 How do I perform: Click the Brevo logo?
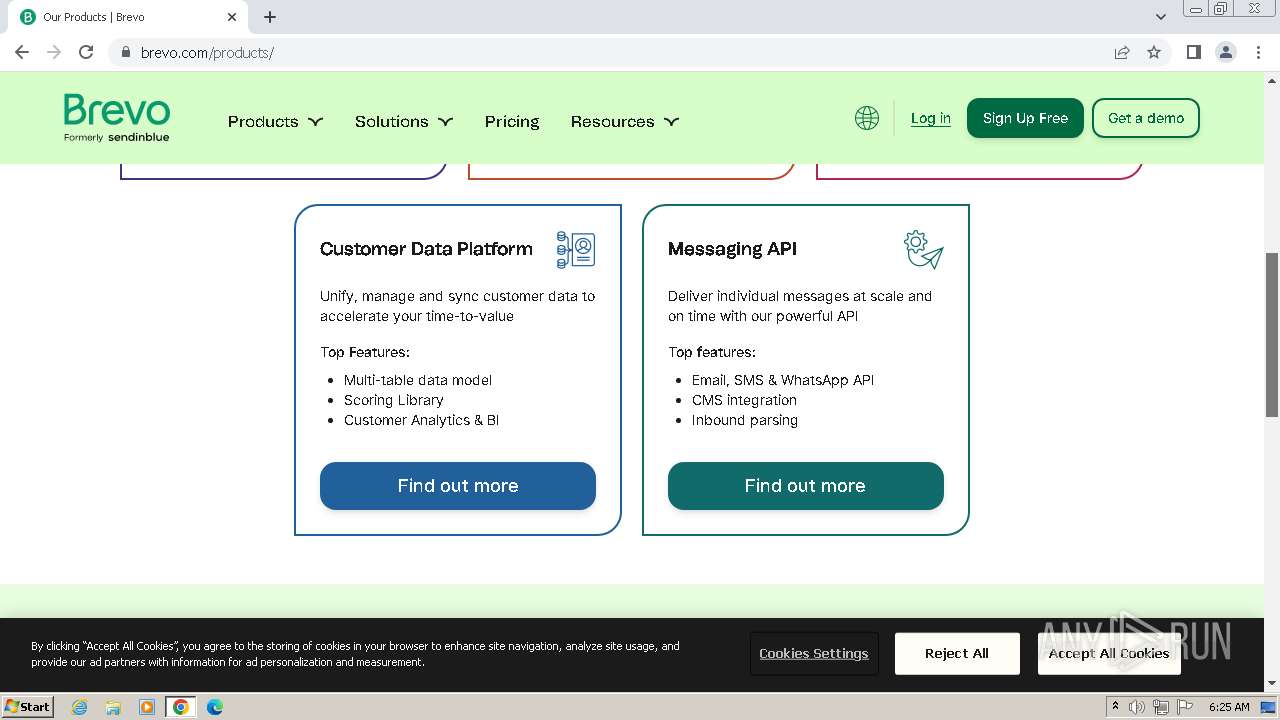(x=117, y=118)
